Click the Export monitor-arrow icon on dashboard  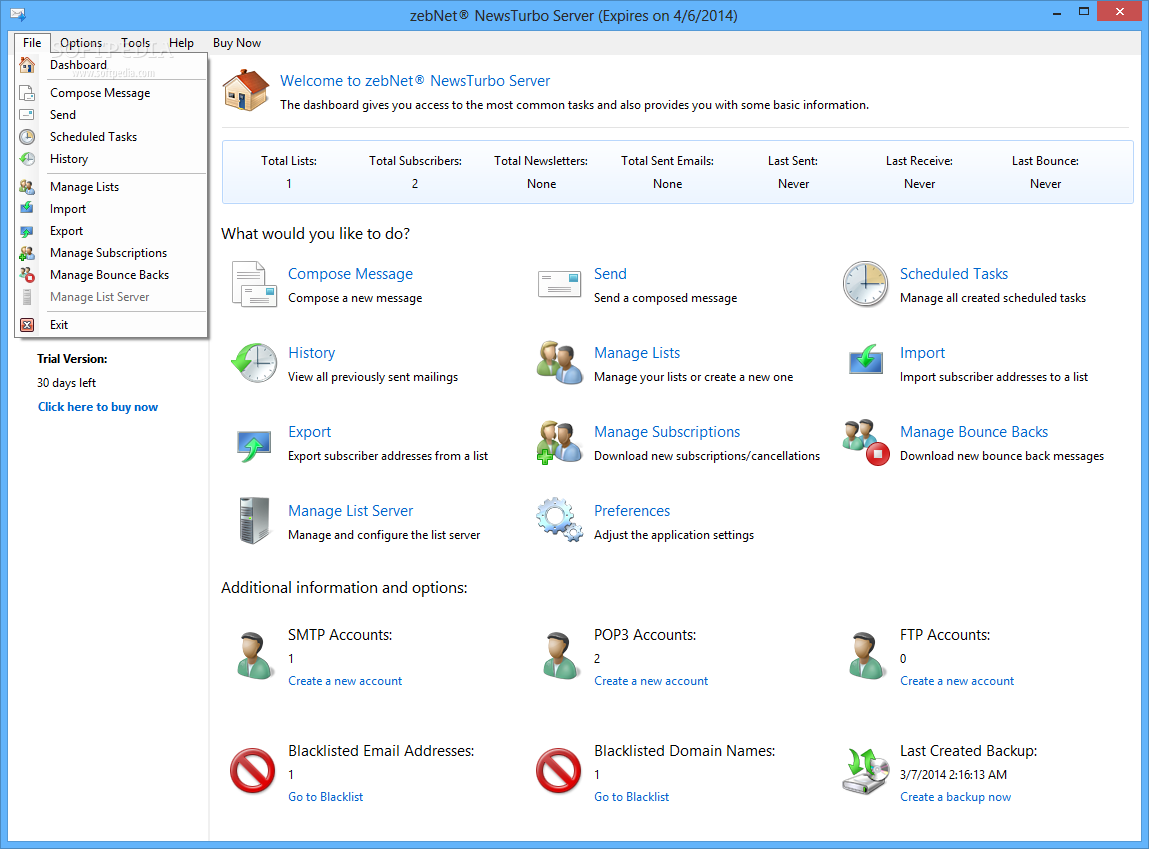[254, 445]
